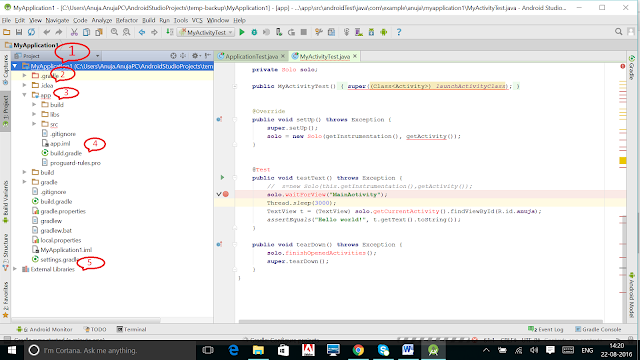Click the Save All toolbar icon

coord(19,32)
